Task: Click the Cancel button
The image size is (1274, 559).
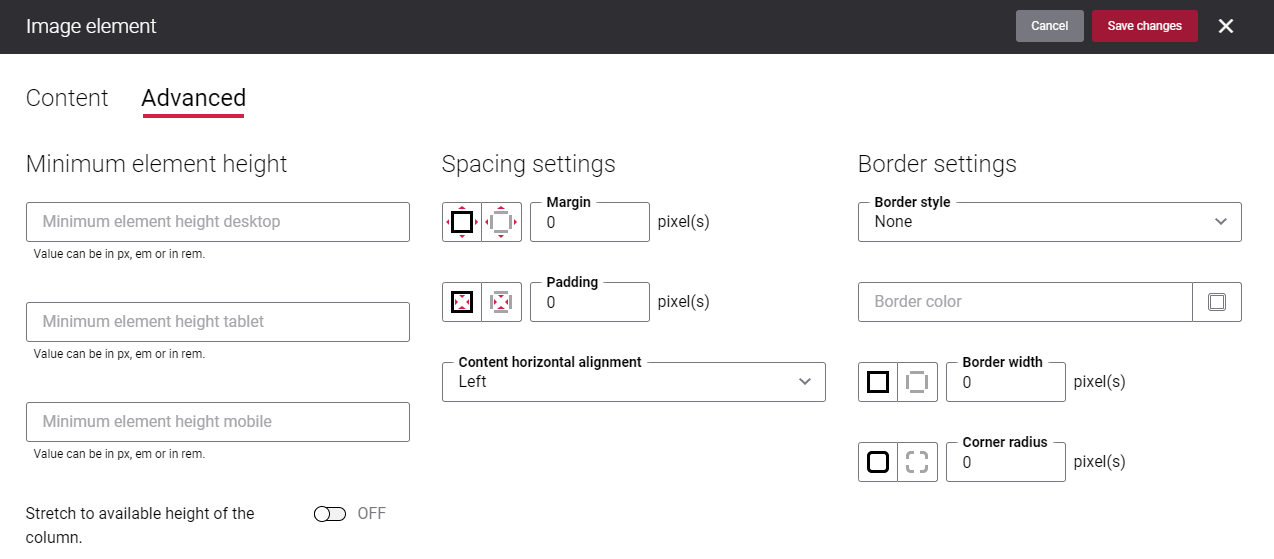Action: (1050, 26)
